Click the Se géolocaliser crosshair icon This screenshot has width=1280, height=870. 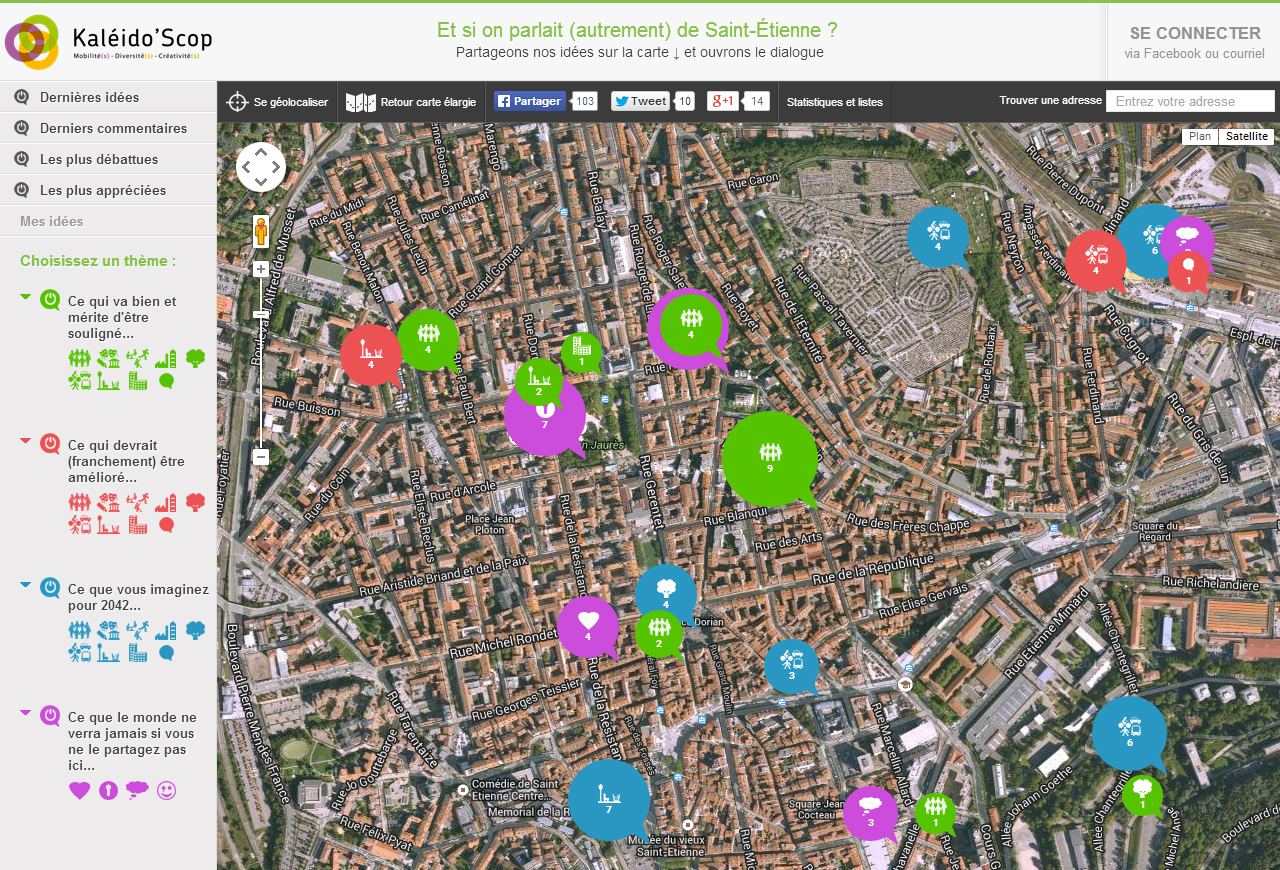click(237, 102)
